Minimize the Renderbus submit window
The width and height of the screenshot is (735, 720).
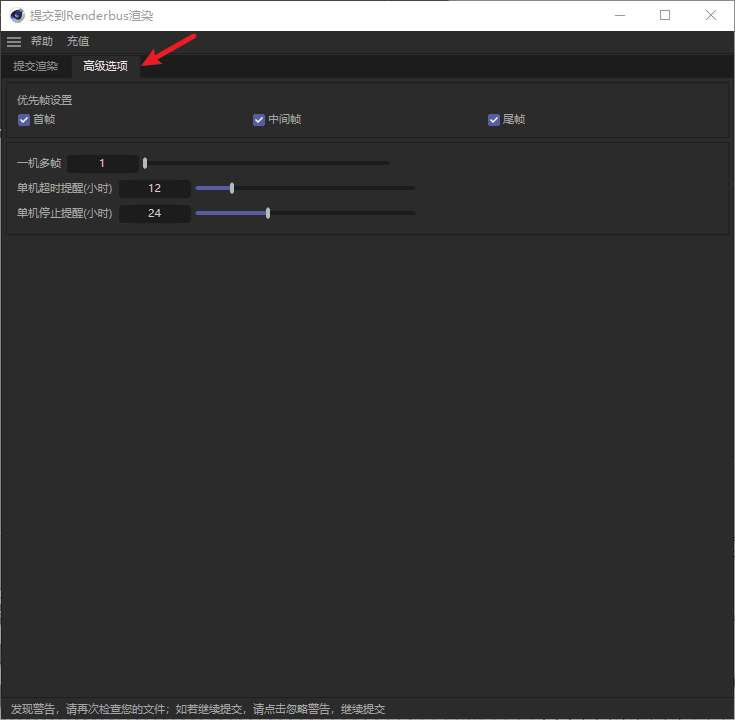pos(619,16)
